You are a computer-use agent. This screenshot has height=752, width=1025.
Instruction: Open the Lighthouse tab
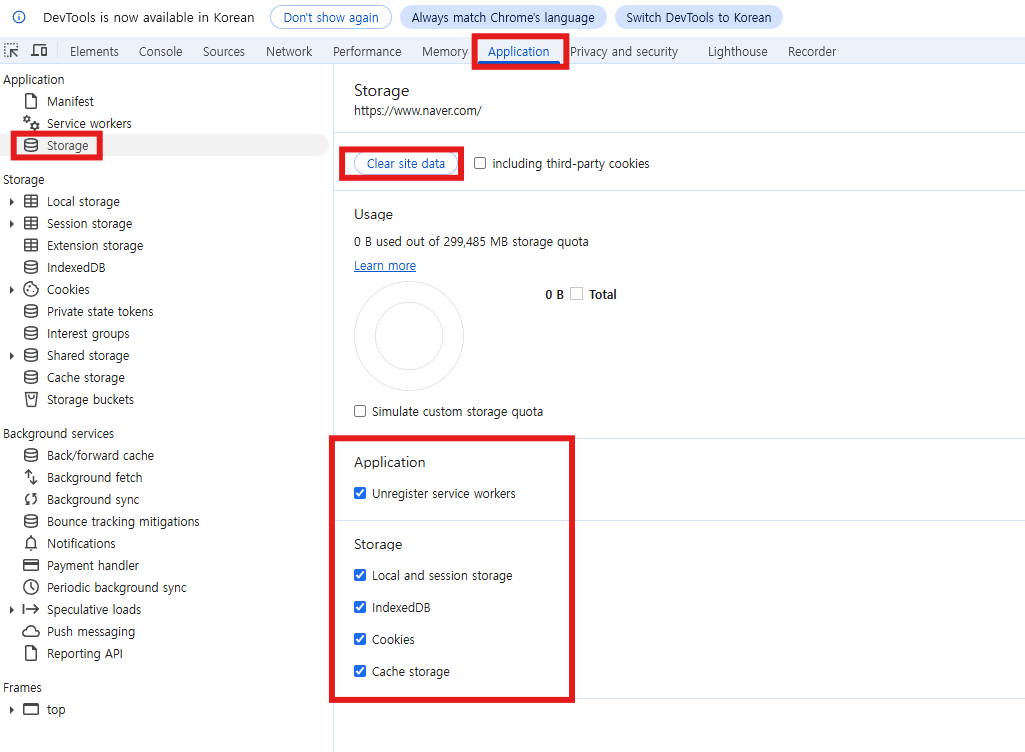(737, 52)
